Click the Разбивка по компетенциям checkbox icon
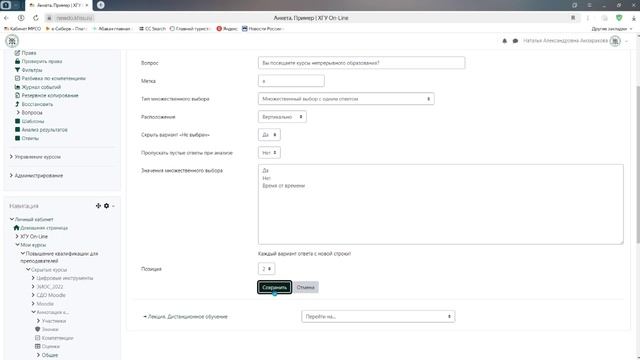This screenshot has width=640, height=360. pos(17,78)
